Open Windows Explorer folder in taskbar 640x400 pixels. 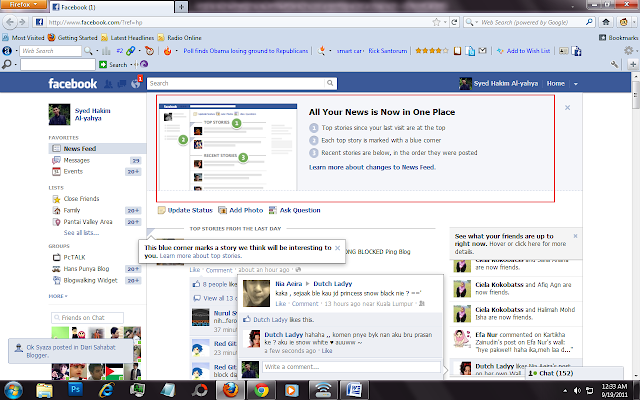click(x=44, y=390)
